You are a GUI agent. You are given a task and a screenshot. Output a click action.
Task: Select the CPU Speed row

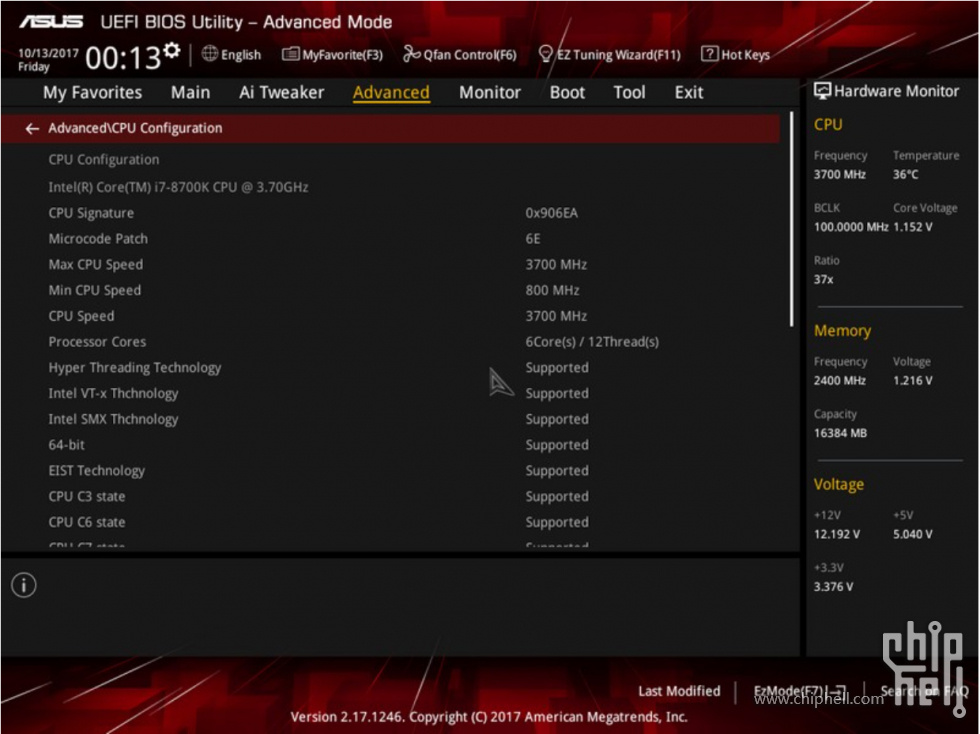point(390,316)
